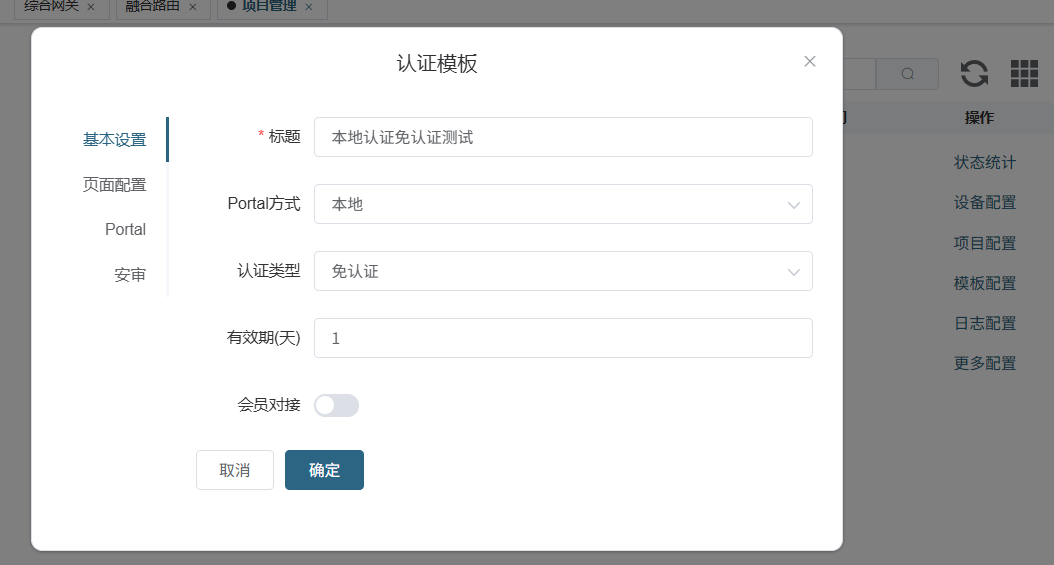This screenshot has height=565, width=1054.
Task: Select the Portal side tab
Action: point(125,229)
